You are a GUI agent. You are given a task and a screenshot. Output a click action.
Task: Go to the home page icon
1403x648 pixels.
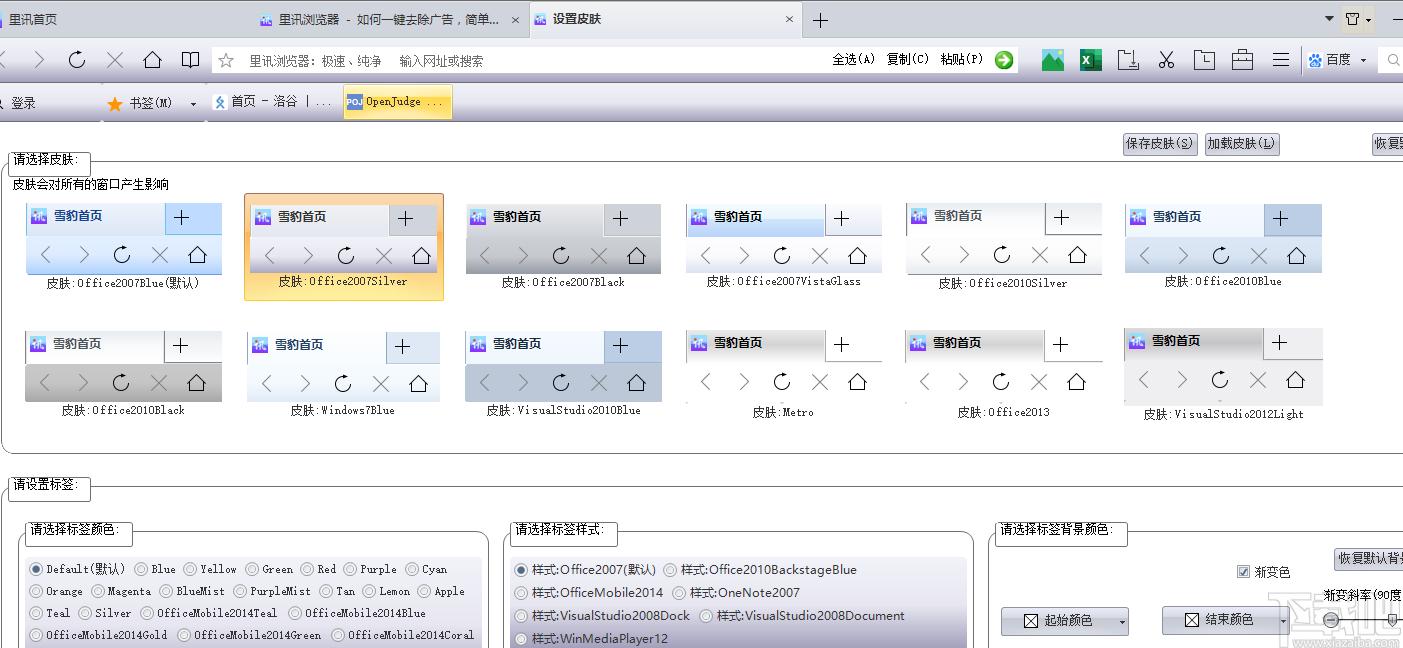(152, 60)
